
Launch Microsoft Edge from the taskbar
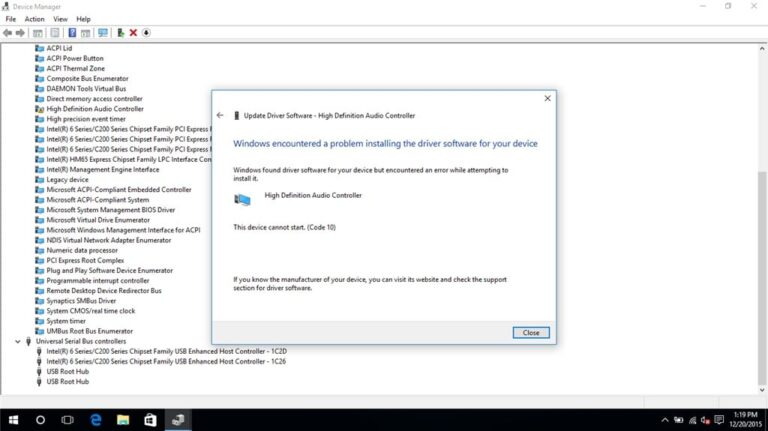[96, 420]
